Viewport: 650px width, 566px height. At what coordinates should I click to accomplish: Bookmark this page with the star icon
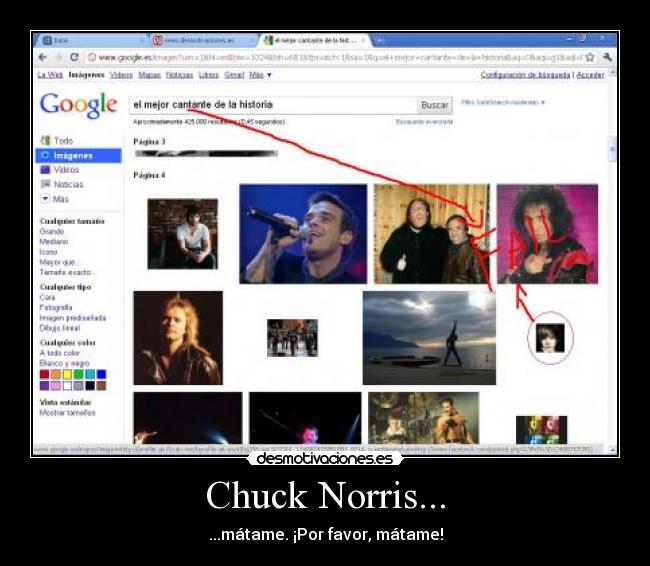(x=590, y=57)
